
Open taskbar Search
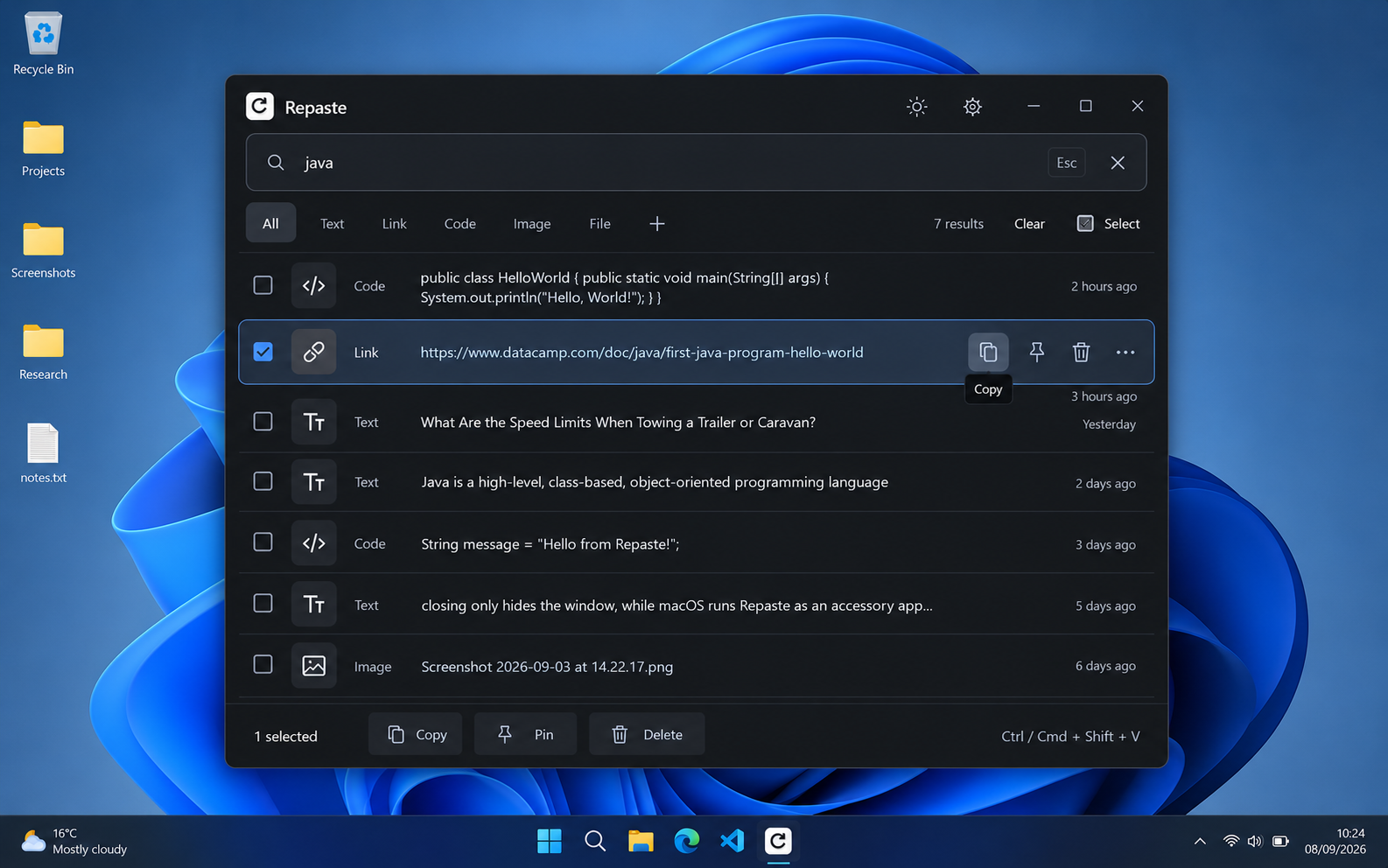pos(595,841)
